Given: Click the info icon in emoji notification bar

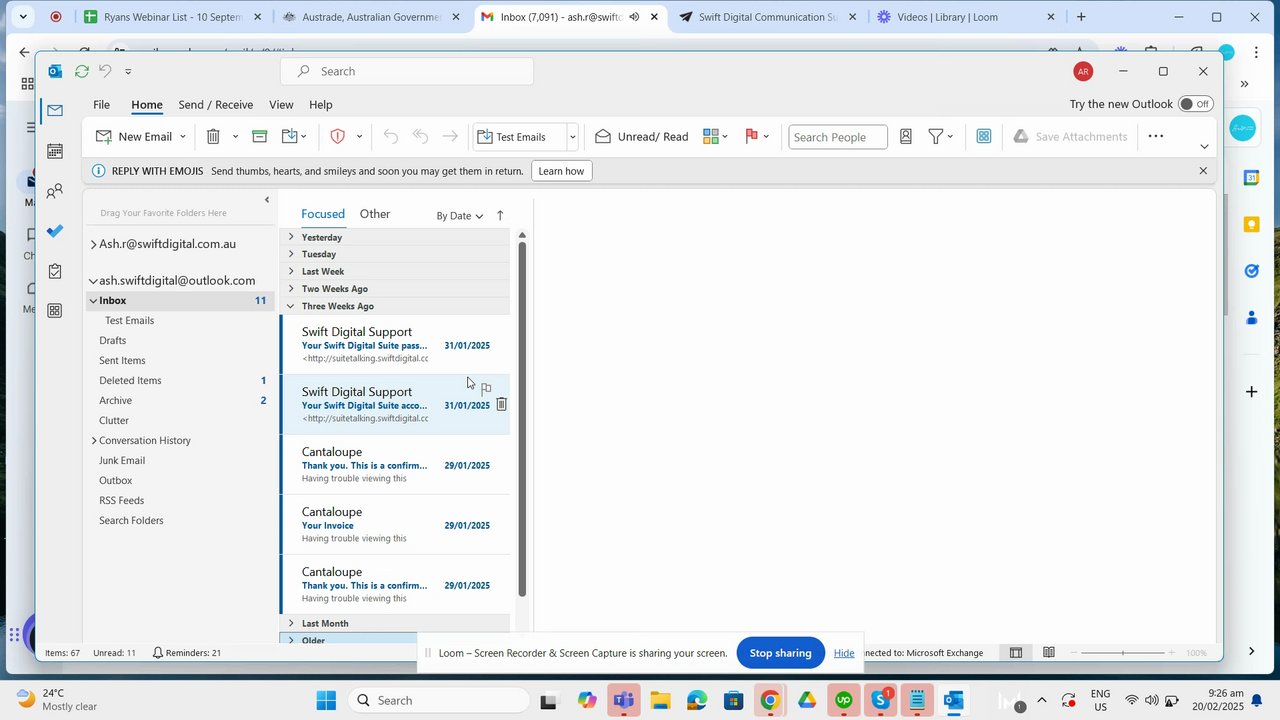Looking at the screenshot, I should click(98, 171).
